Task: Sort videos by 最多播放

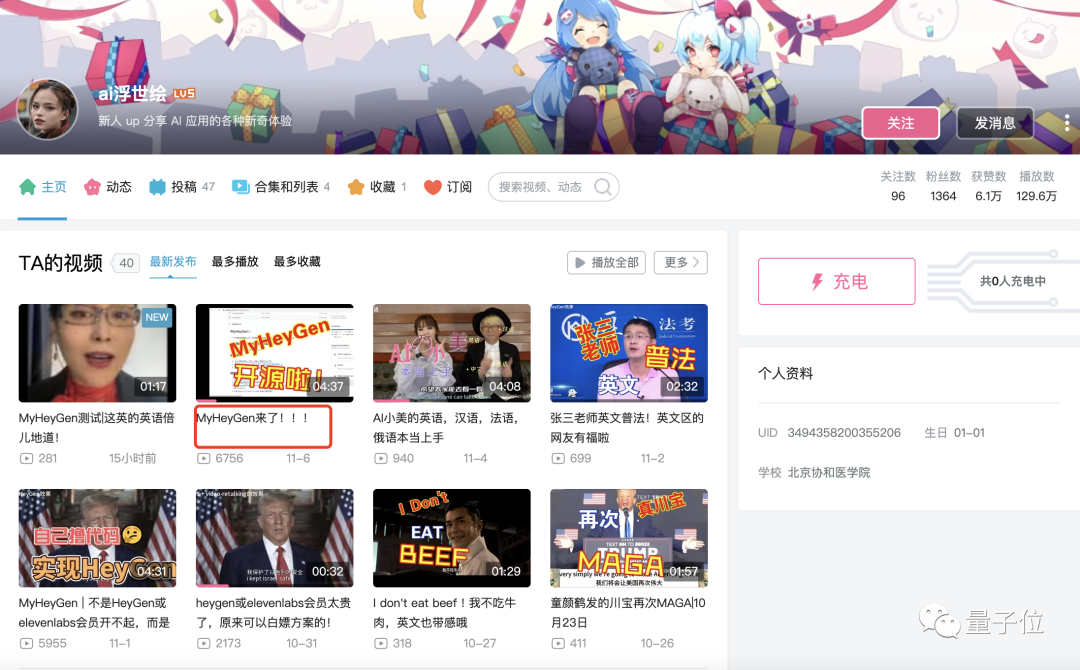Action: (x=235, y=262)
